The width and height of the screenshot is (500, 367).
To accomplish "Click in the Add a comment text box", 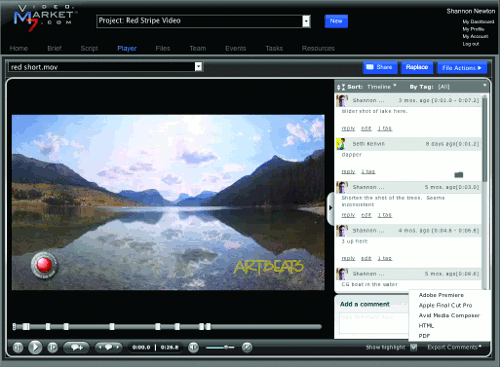I will [374, 322].
